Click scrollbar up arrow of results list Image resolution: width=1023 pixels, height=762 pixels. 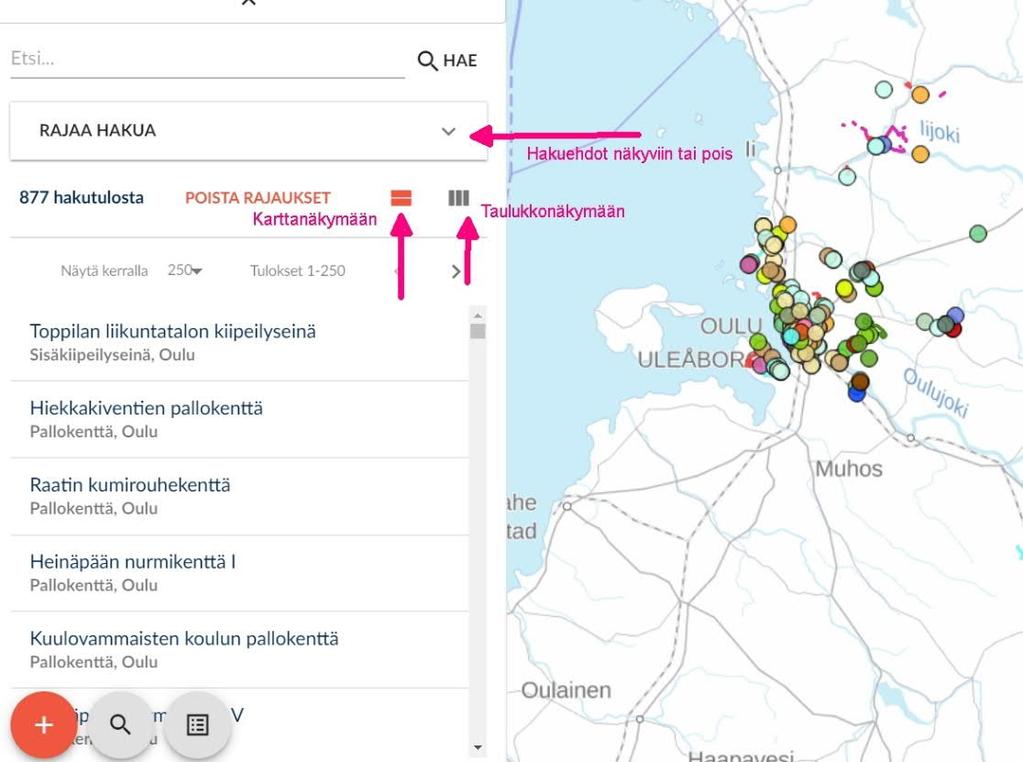pyautogui.click(x=478, y=315)
